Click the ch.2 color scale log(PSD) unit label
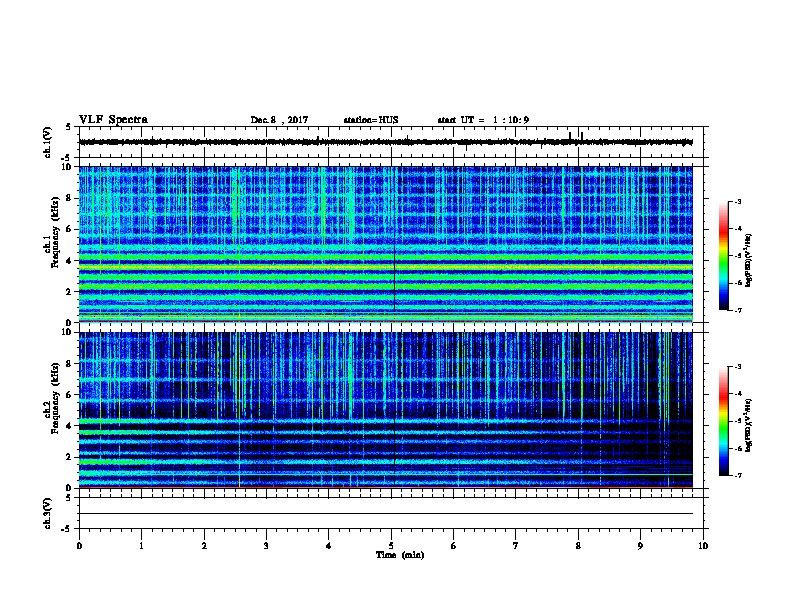The width and height of the screenshot is (792, 612). pyautogui.click(x=749, y=425)
